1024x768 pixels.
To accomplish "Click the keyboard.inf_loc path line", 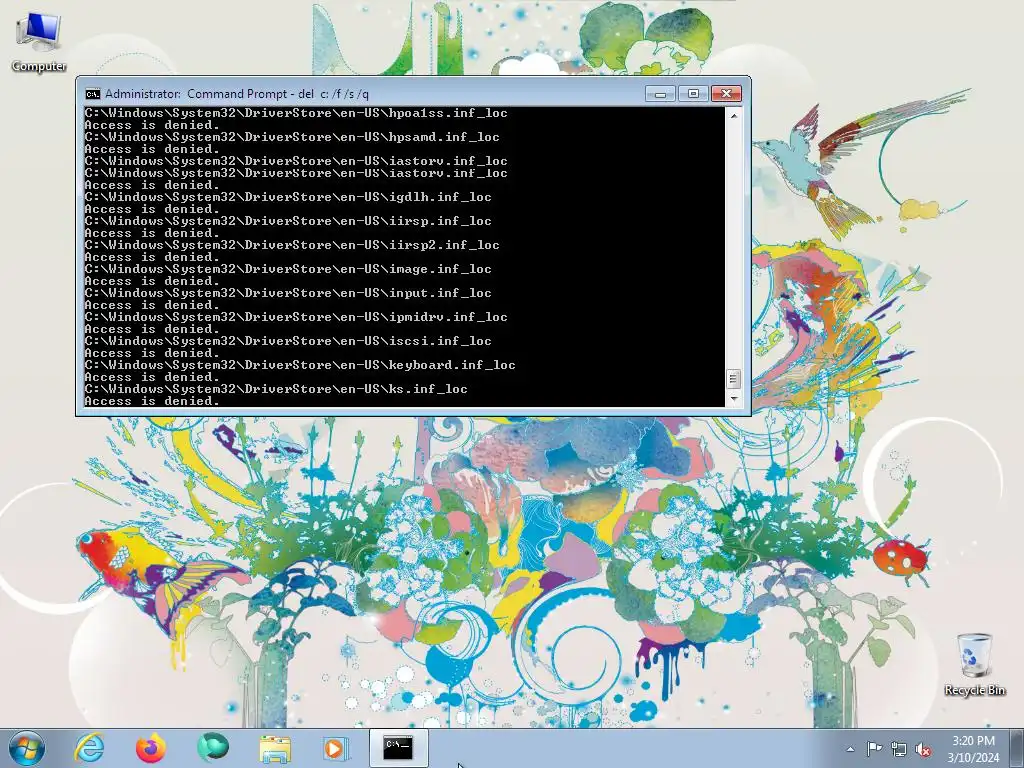I will coord(300,365).
